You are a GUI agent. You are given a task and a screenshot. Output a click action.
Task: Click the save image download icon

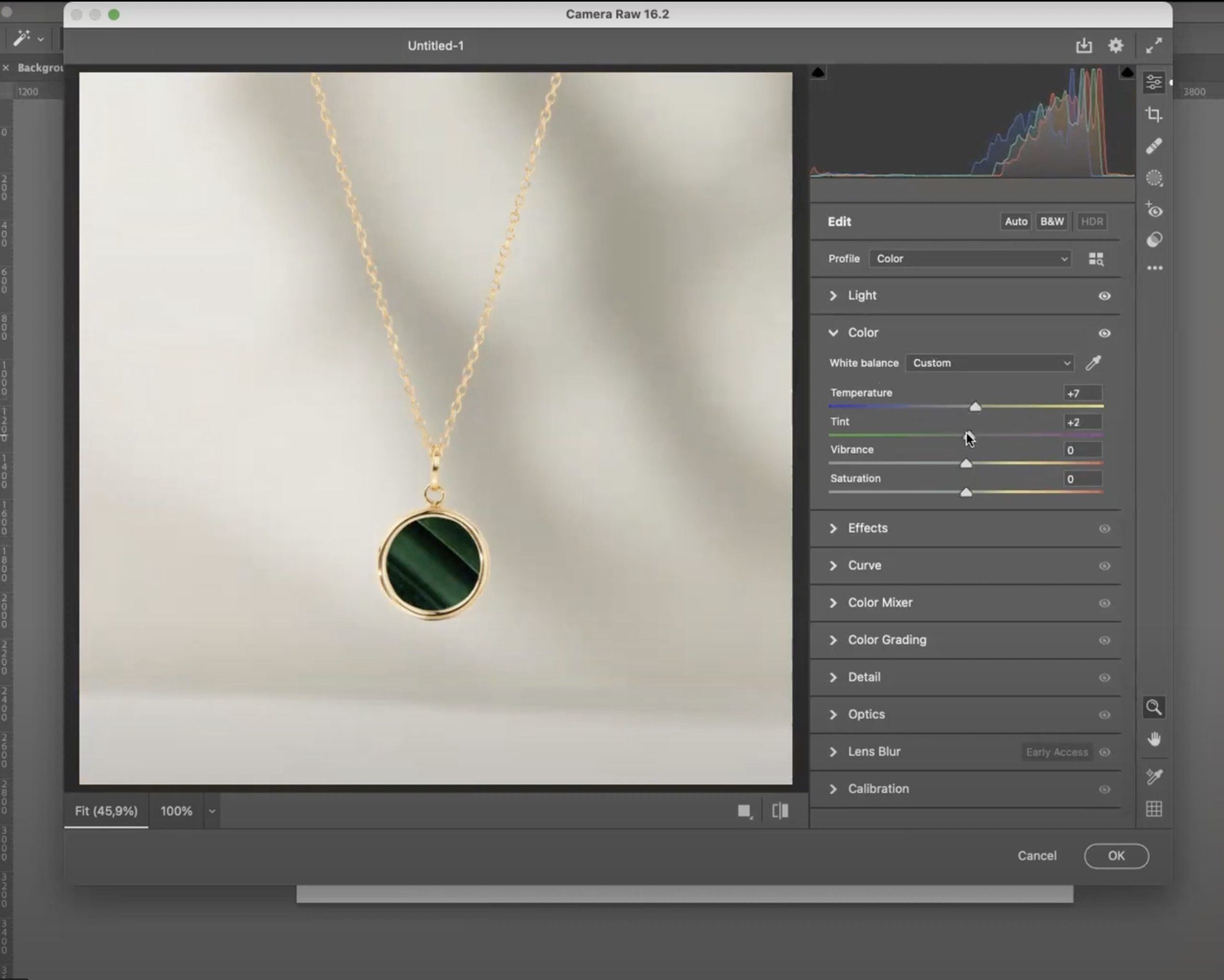(x=1084, y=46)
